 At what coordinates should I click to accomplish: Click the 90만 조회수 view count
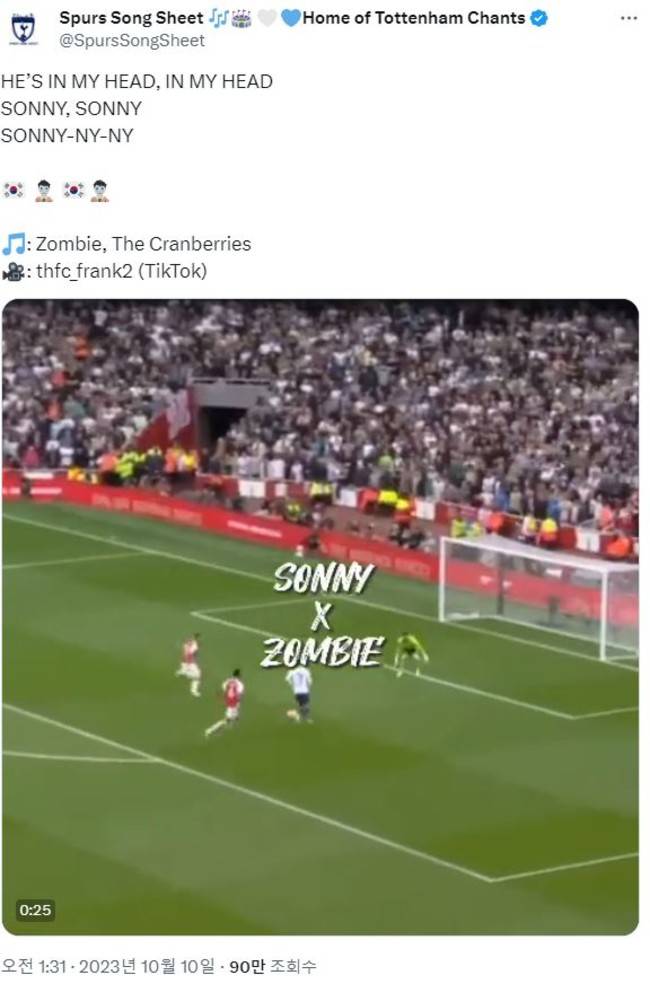pyautogui.click(x=273, y=966)
